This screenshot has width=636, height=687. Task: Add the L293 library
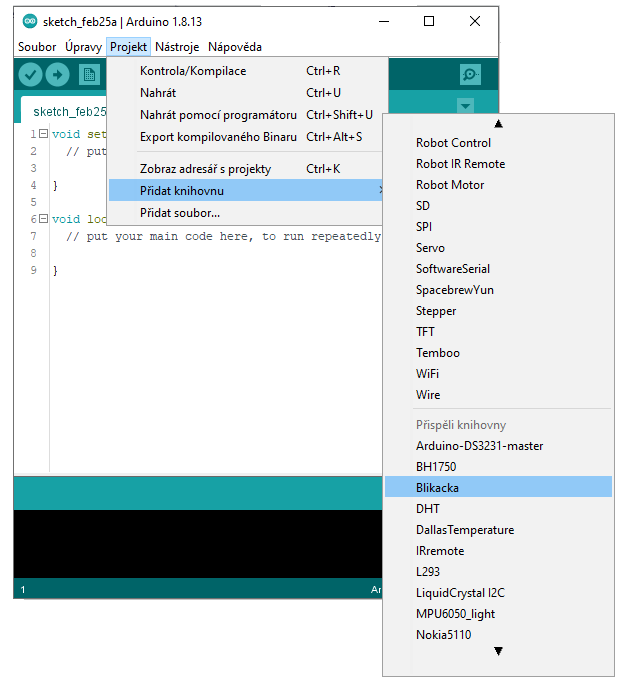pyautogui.click(x=498, y=572)
